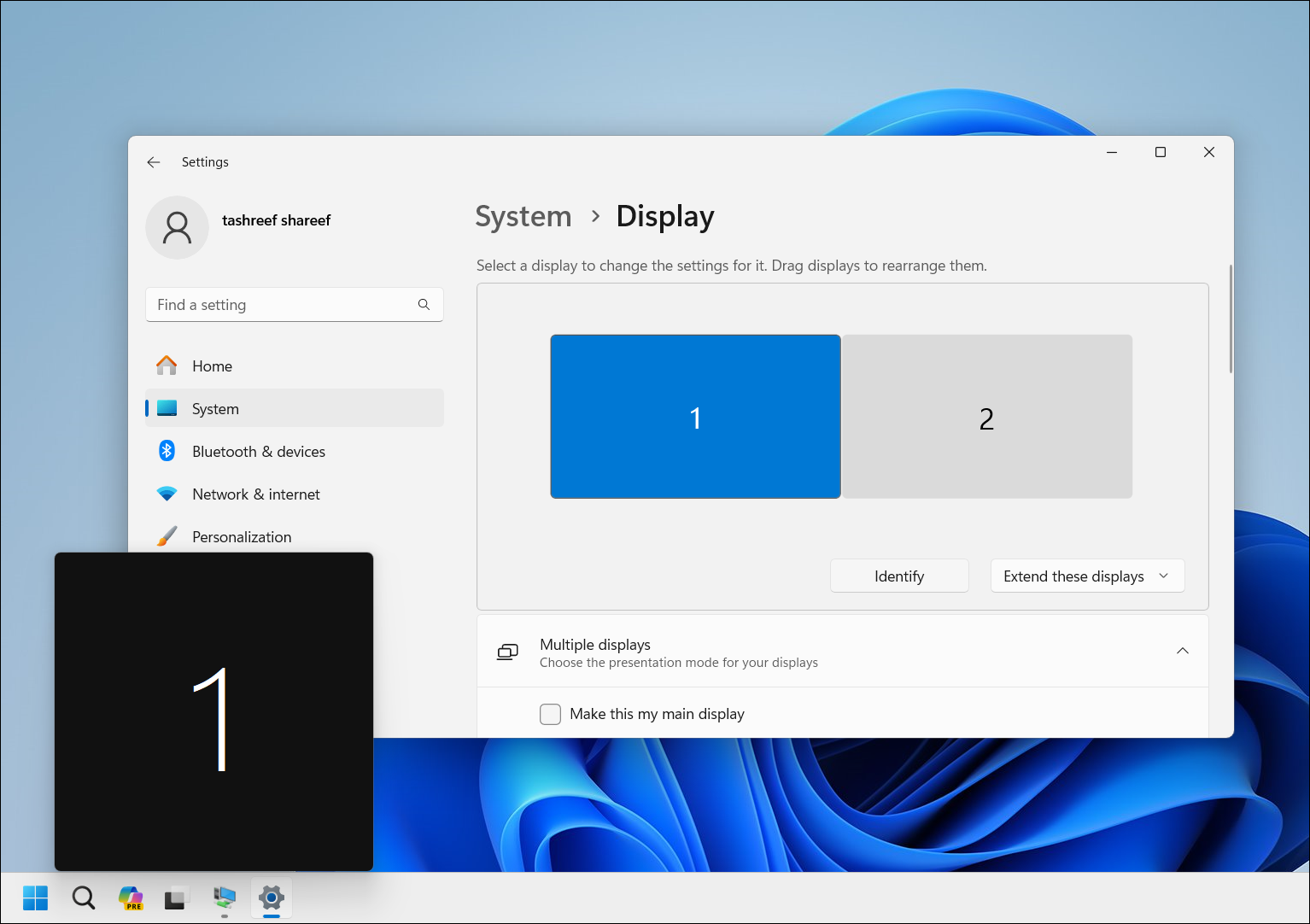Screen dimensions: 1310x924
Task: Click the tashreef shareef profile avatar
Action: pyautogui.click(x=177, y=227)
